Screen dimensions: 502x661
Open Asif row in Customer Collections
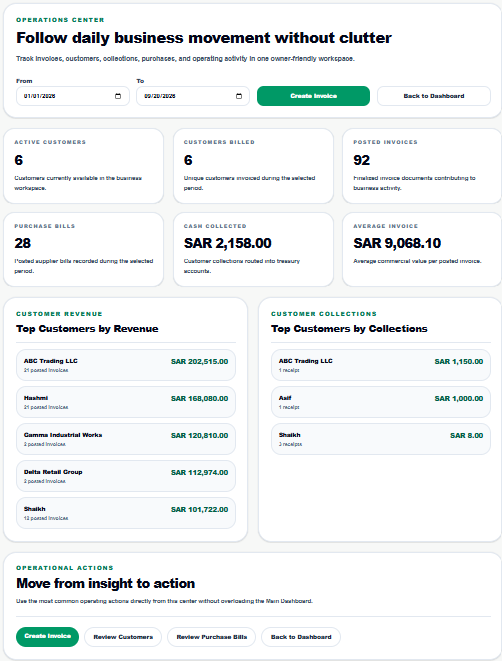[381, 402]
